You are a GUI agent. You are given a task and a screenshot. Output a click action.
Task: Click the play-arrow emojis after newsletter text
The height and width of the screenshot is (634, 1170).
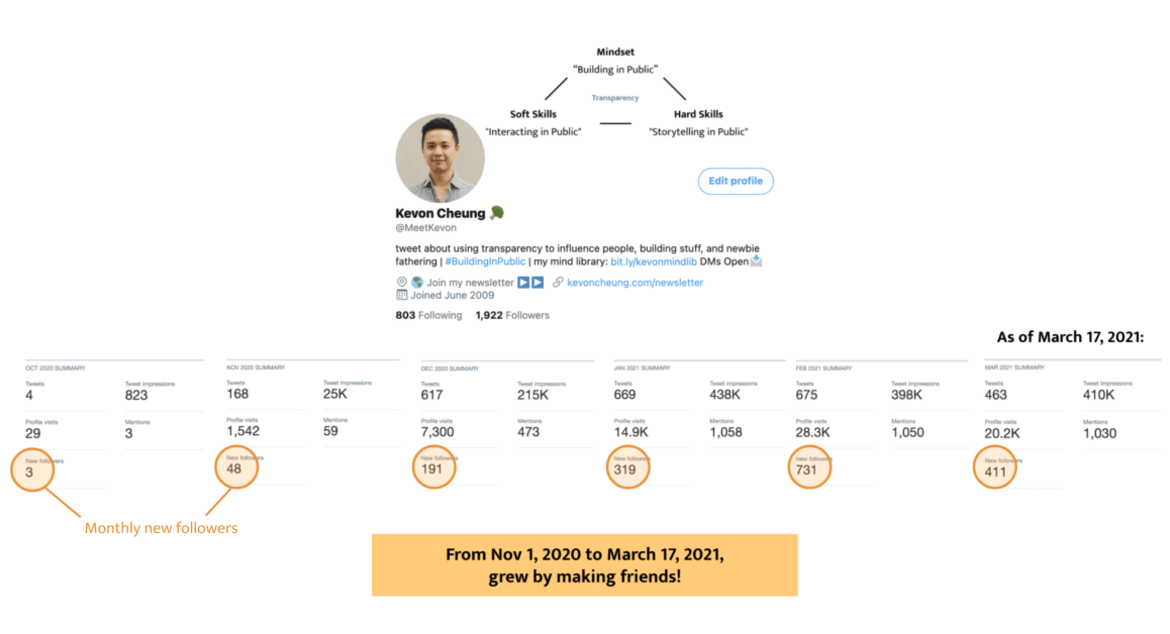tap(531, 283)
